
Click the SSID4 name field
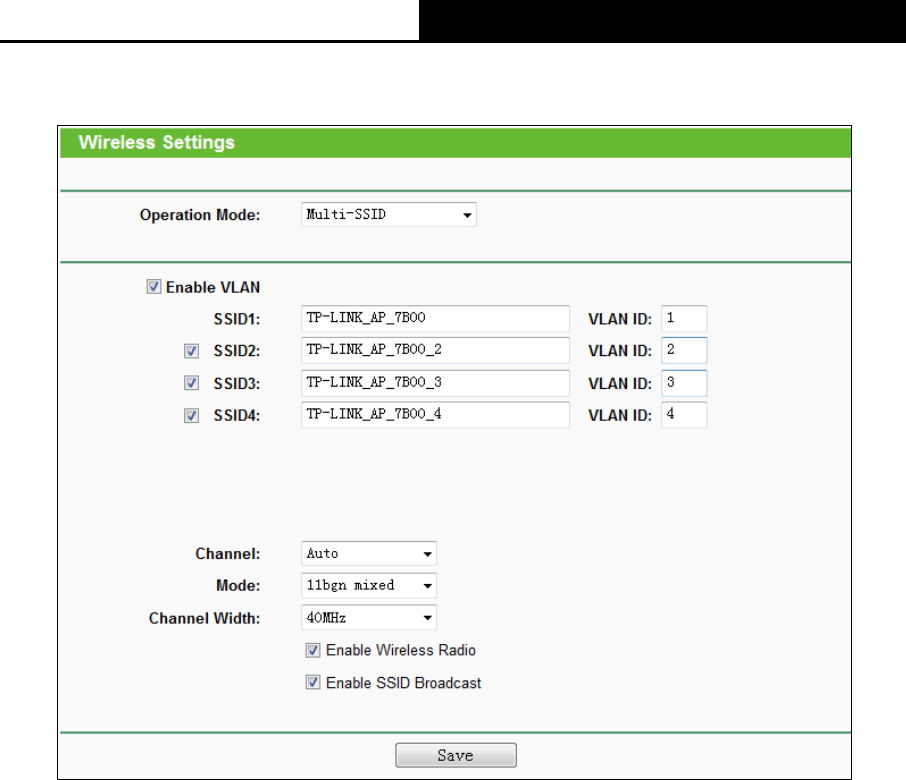click(x=436, y=415)
